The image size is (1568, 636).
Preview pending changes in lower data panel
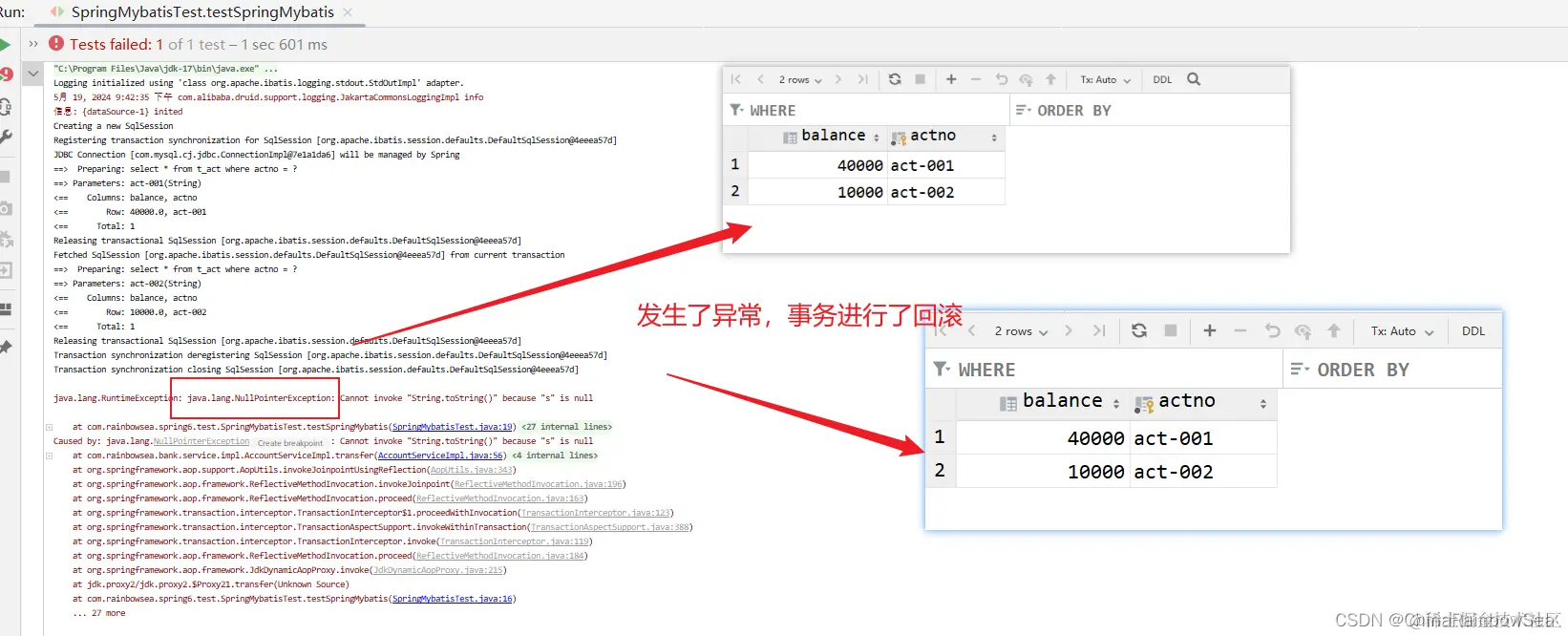click(x=1303, y=331)
